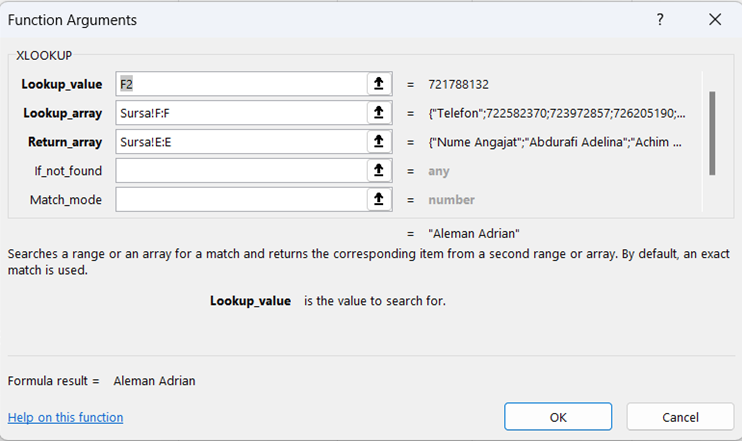Click the question mark help icon
Image resolution: width=742 pixels, height=441 pixels.
pyautogui.click(x=660, y=20)
